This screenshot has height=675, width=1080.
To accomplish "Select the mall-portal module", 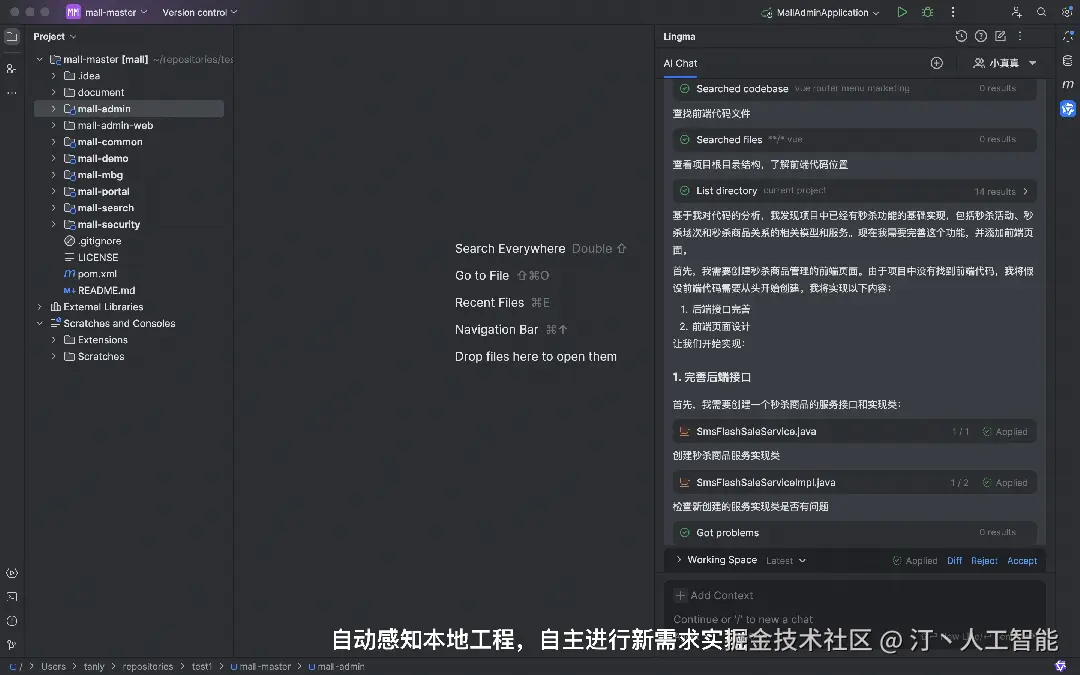I will [103, 191].
